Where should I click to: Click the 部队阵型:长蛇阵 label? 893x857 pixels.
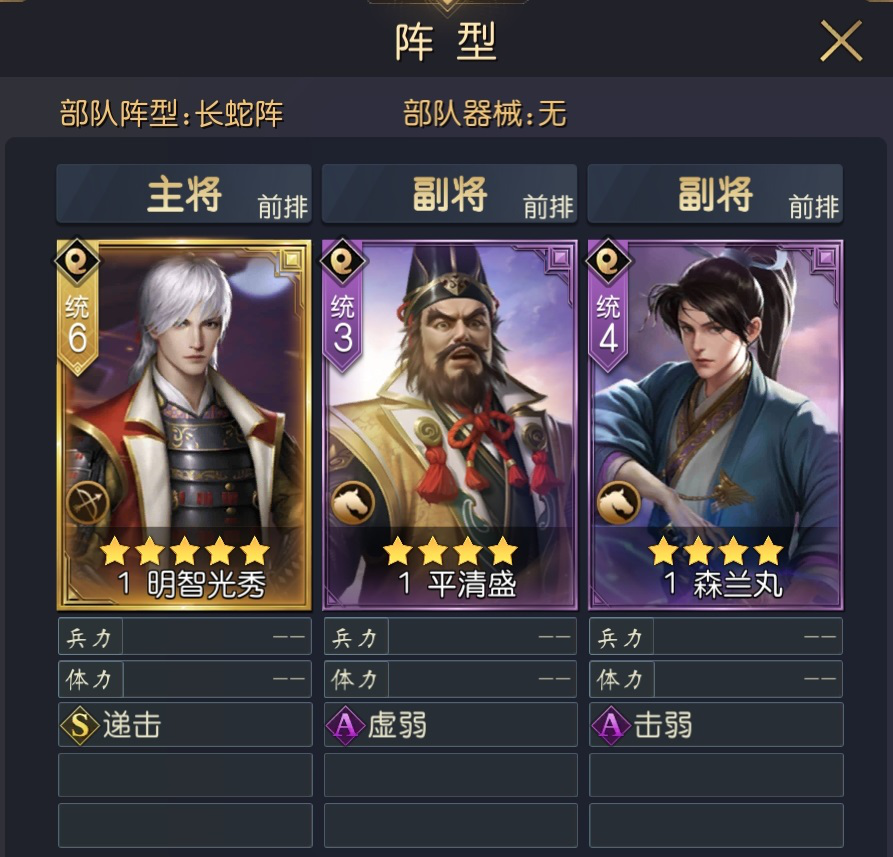click(x=171, y=113)
